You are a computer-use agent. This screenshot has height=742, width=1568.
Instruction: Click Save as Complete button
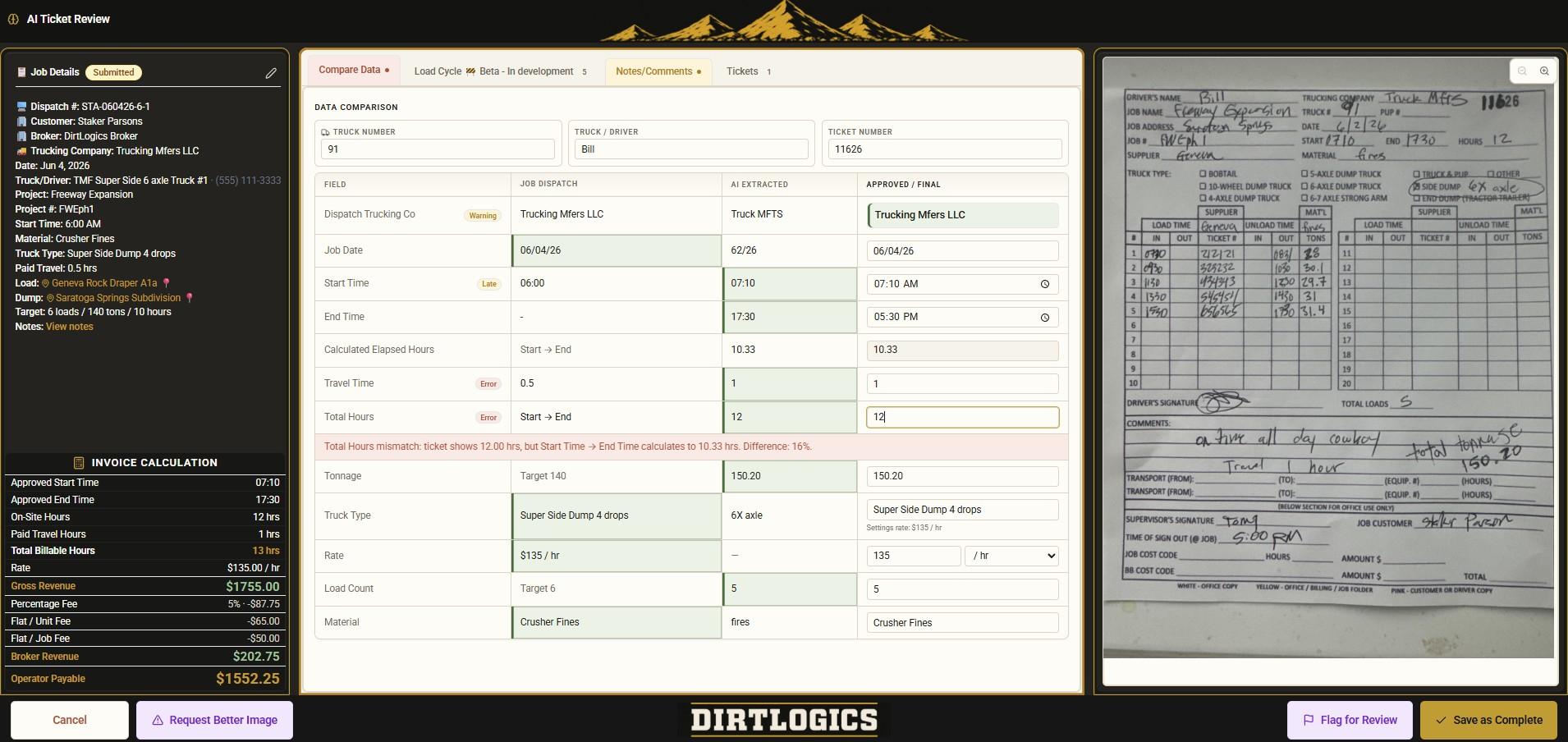click(x=1488, y=720)
